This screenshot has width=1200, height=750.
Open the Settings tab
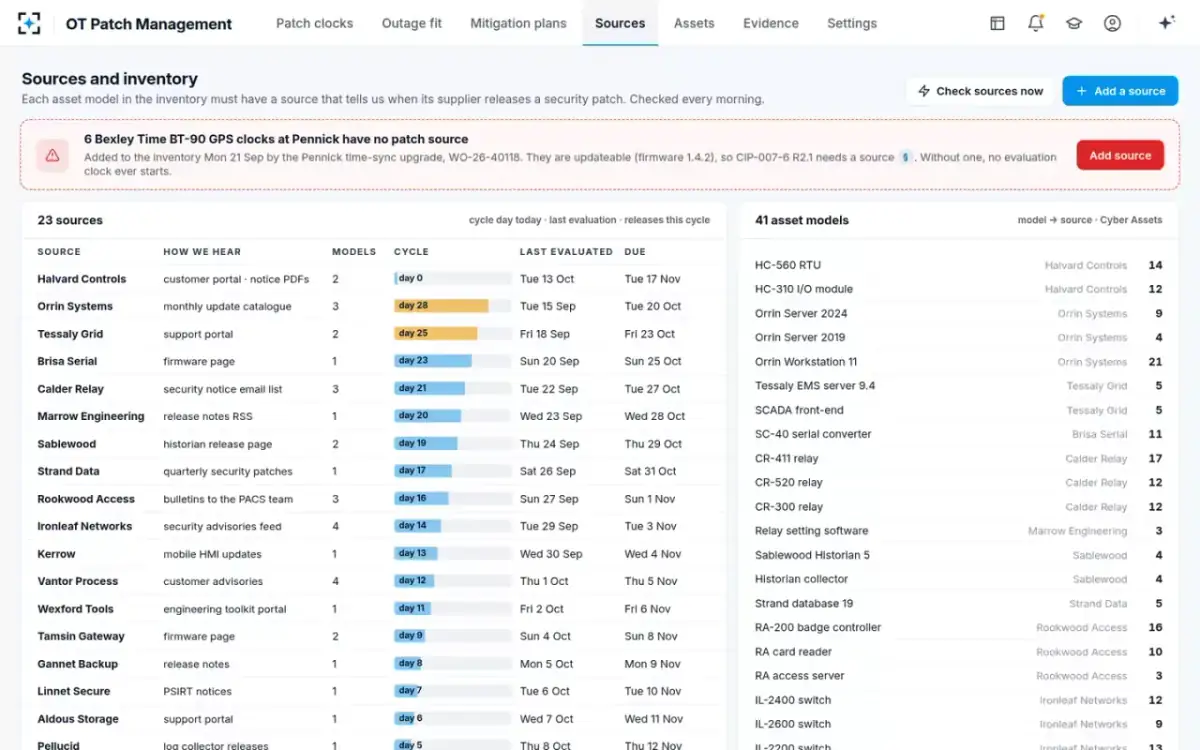click(852, 23)
